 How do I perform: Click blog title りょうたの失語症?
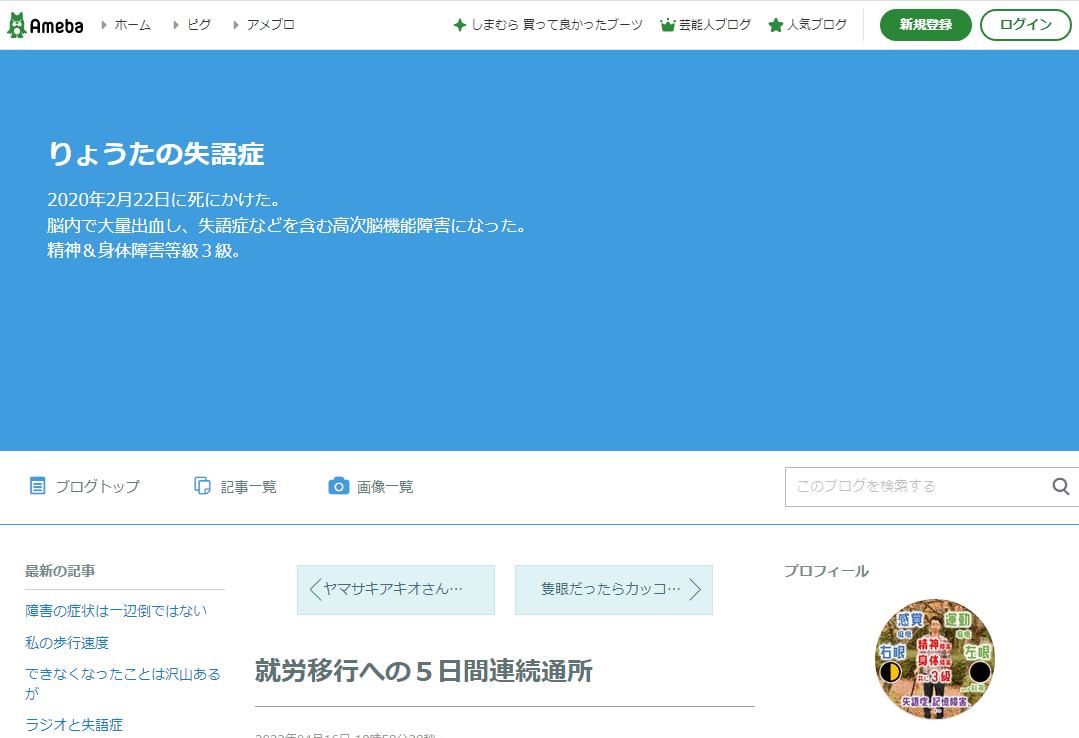tap(156, 154)
